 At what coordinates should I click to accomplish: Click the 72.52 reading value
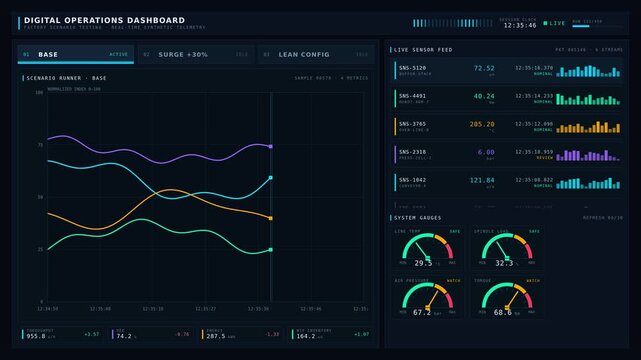point(484,68)
